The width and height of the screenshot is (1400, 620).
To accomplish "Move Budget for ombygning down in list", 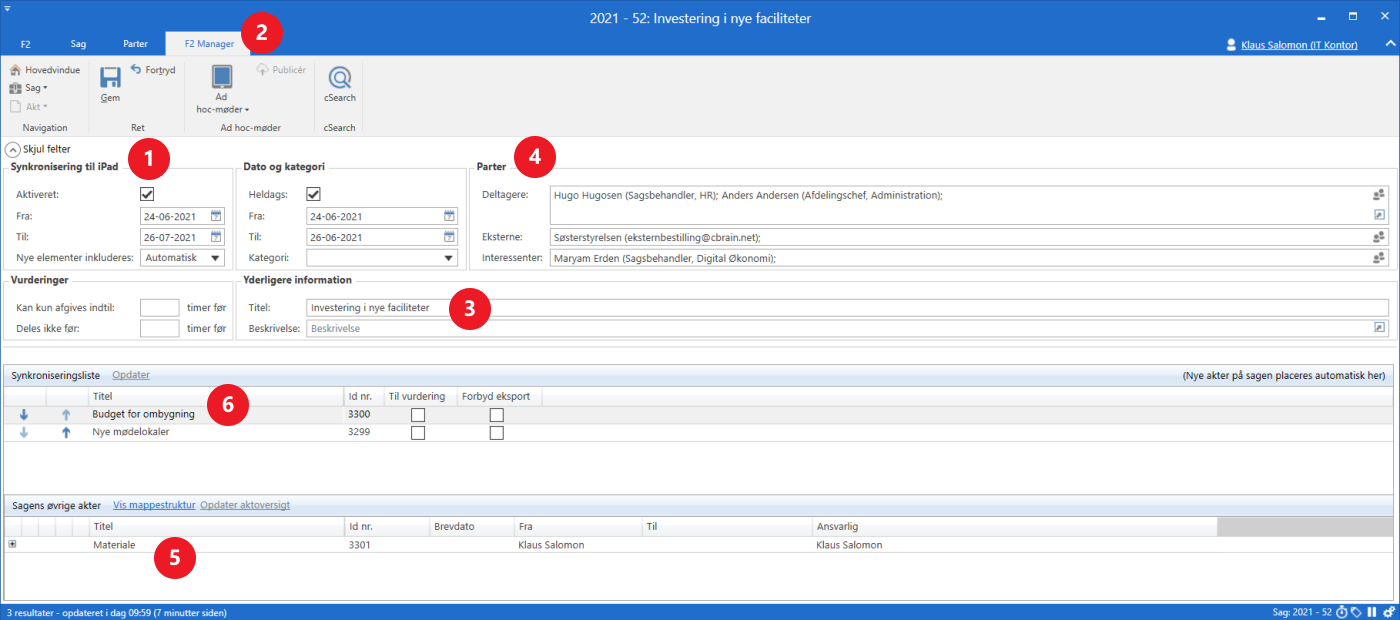I will click(24, 414).
